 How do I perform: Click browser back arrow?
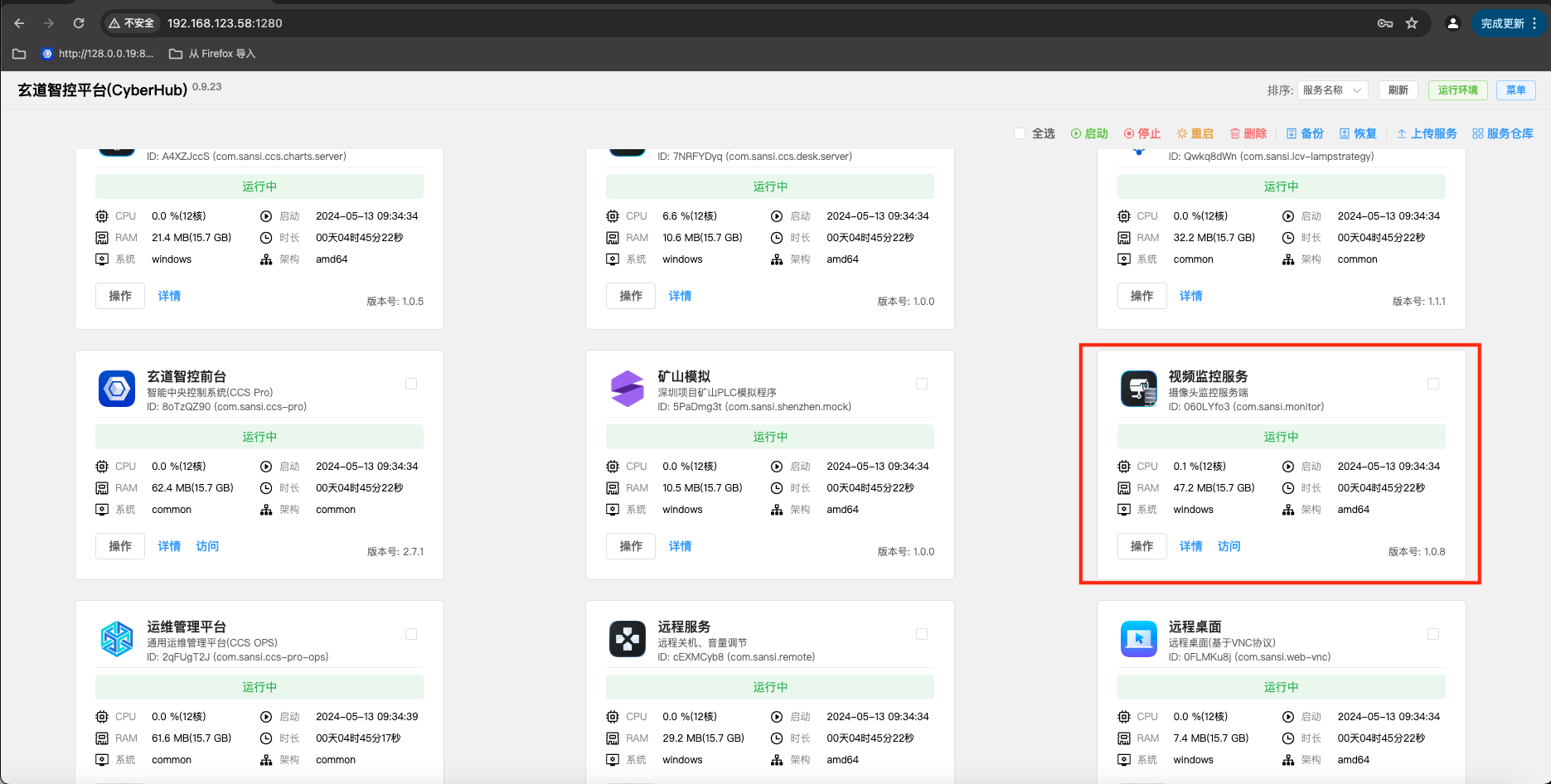19,23
